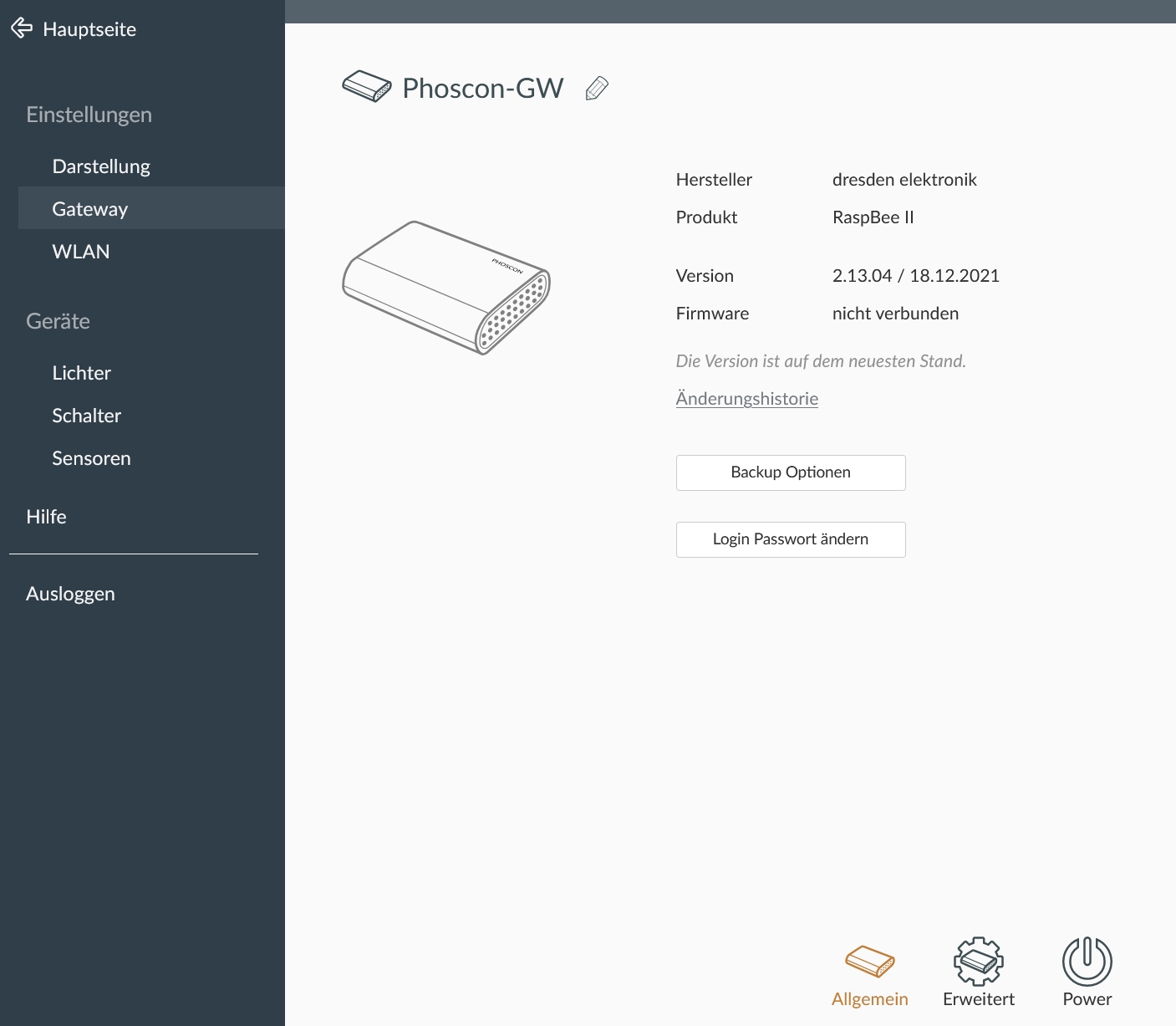Click Ausloggen to log out
This screenshot has width=1176, height=1026.
(x=71, y=594)
